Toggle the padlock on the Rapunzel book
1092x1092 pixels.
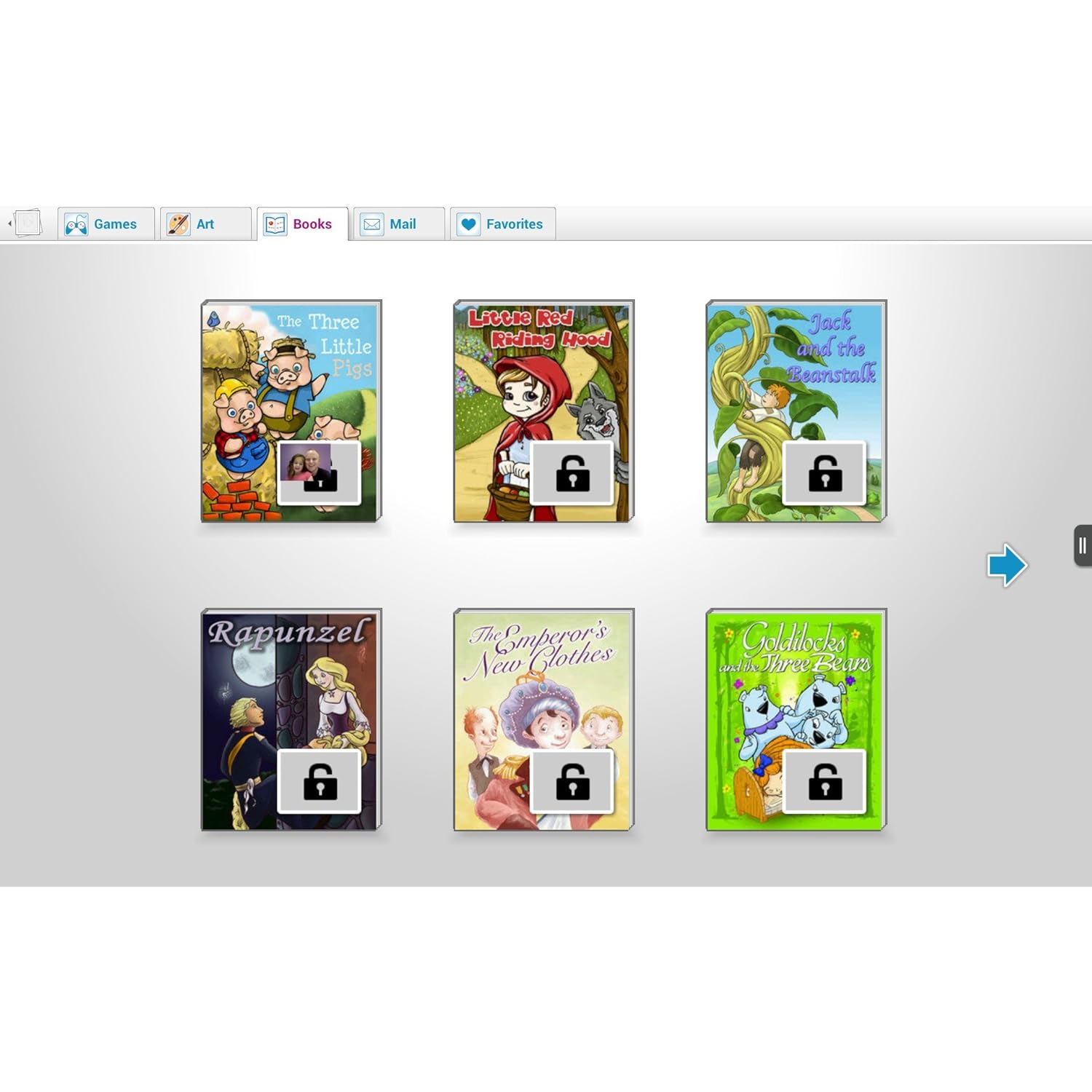[320, 781]
